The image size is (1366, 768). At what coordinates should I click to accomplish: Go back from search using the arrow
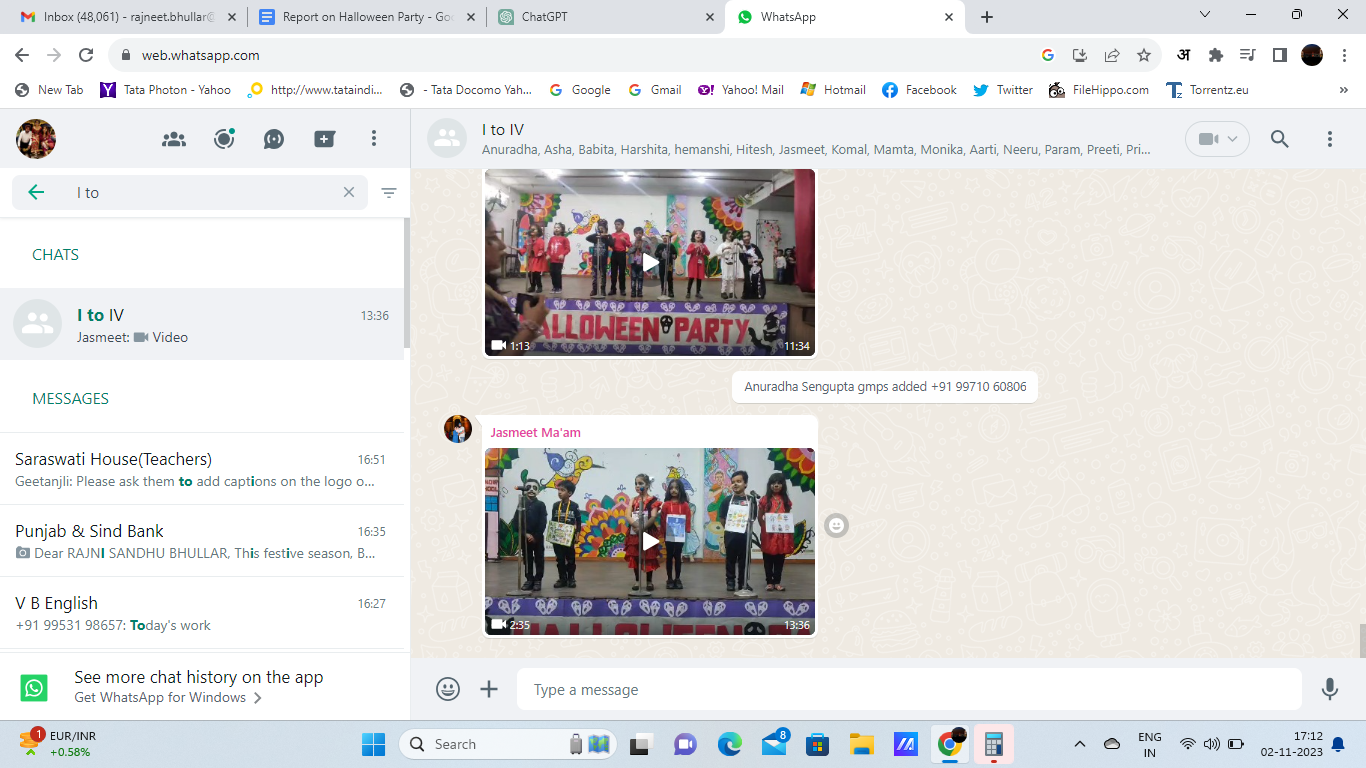pos(36,192)
